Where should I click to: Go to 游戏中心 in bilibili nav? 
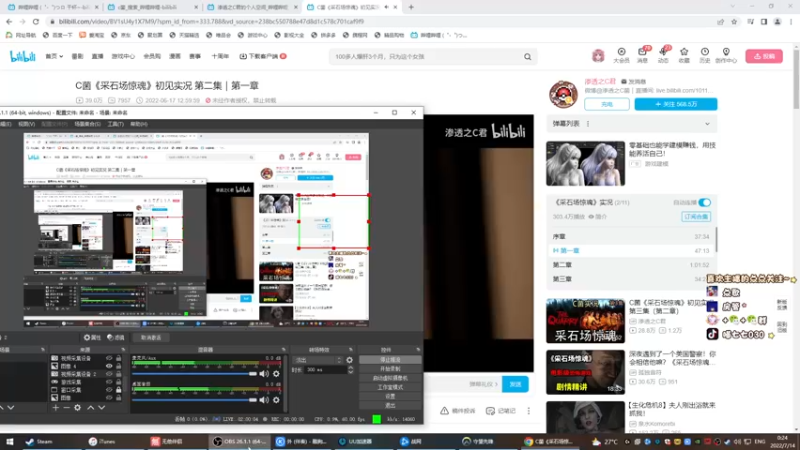123,56
